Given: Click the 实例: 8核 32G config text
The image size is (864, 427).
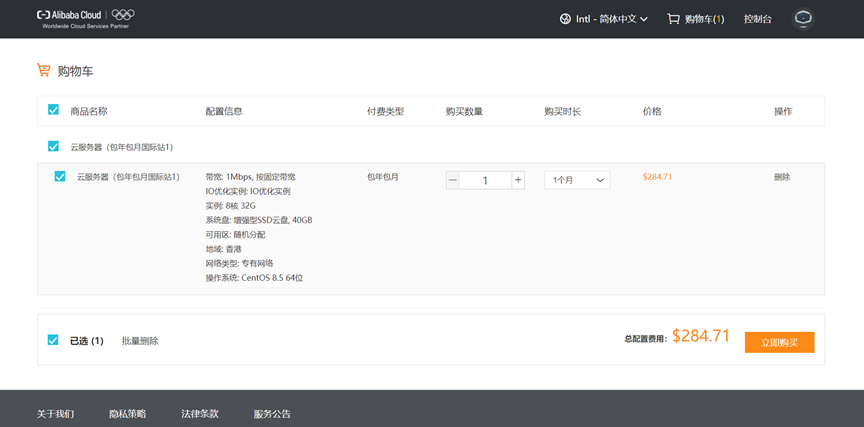Looking at the screenshot, I should click(x=231, y=206).
